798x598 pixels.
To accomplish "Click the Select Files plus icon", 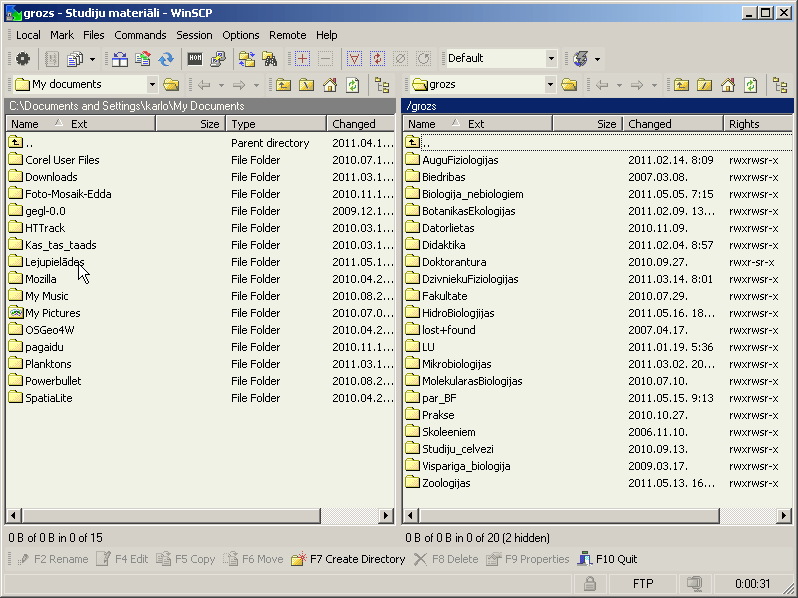I will (302, 59).
